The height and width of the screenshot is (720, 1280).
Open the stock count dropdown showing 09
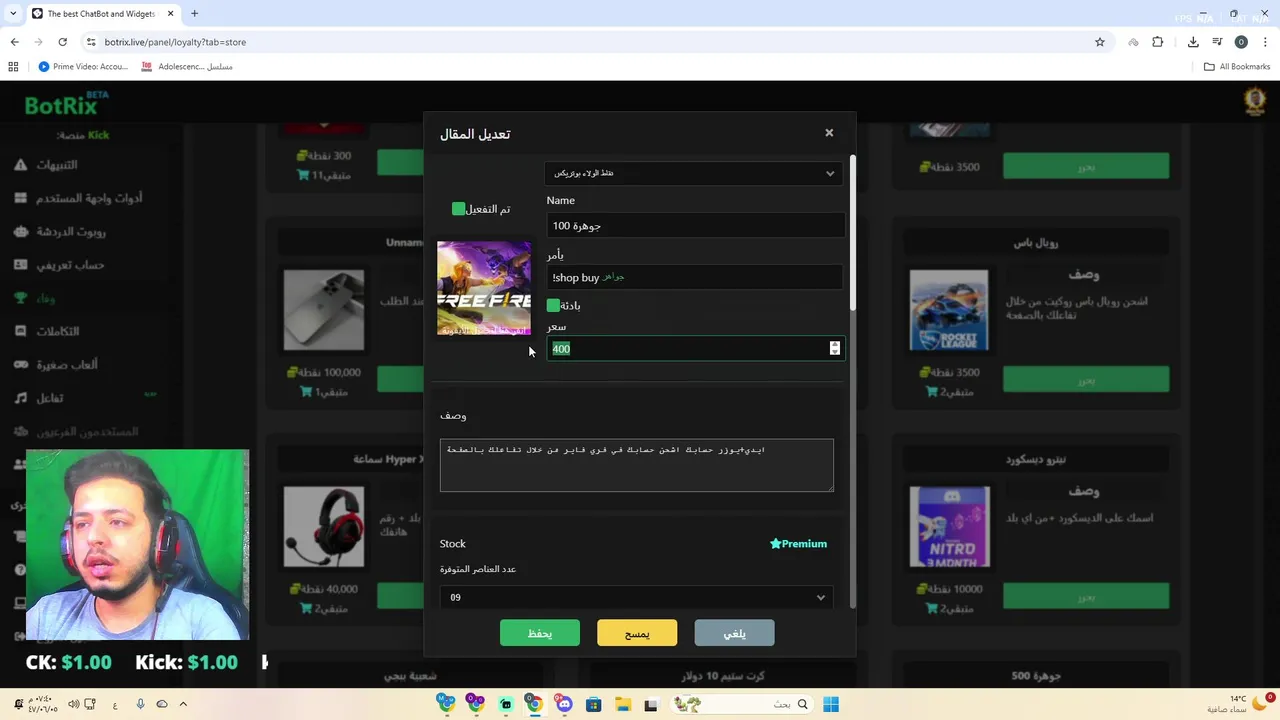637,597
